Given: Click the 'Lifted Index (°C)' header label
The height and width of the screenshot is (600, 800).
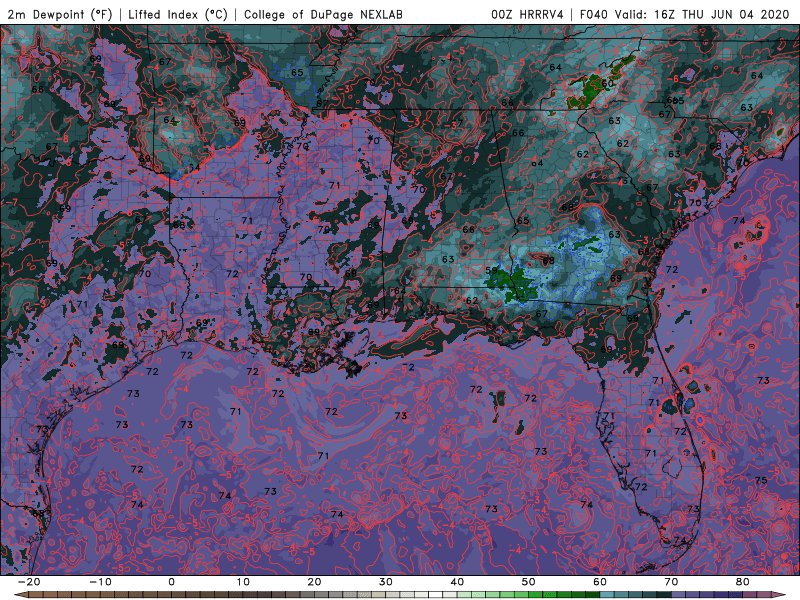Looking at the screenshot, I should pos(178,14).
